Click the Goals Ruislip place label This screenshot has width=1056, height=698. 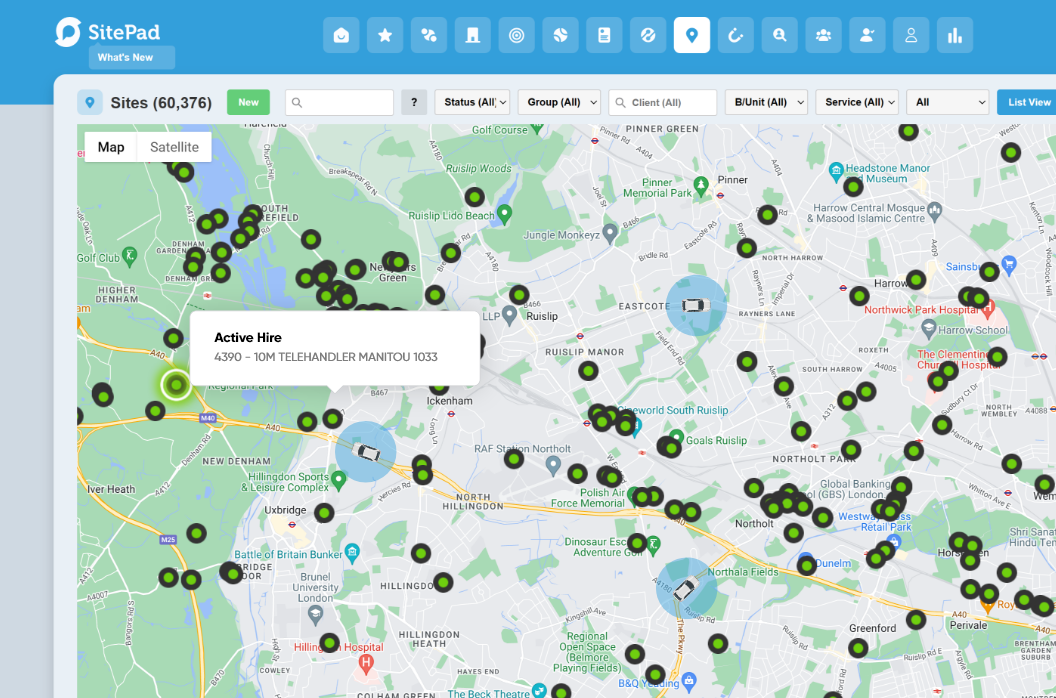tap(717, 441)
